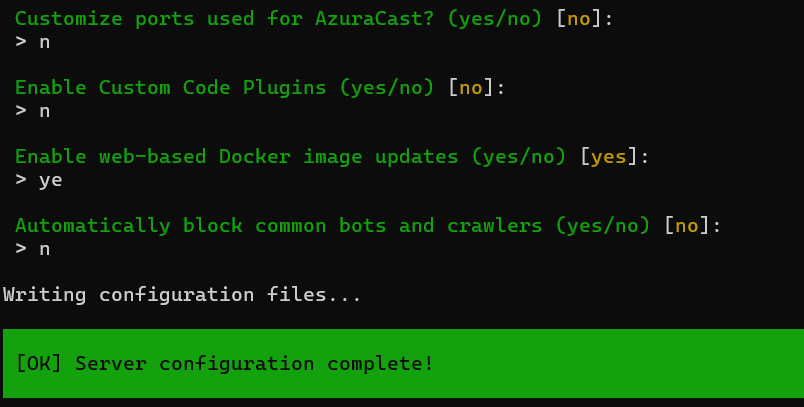Click "Enable web-based Docker image updates" prompt text
Viewport: 804px width, 407px height.
pos(236,157)
